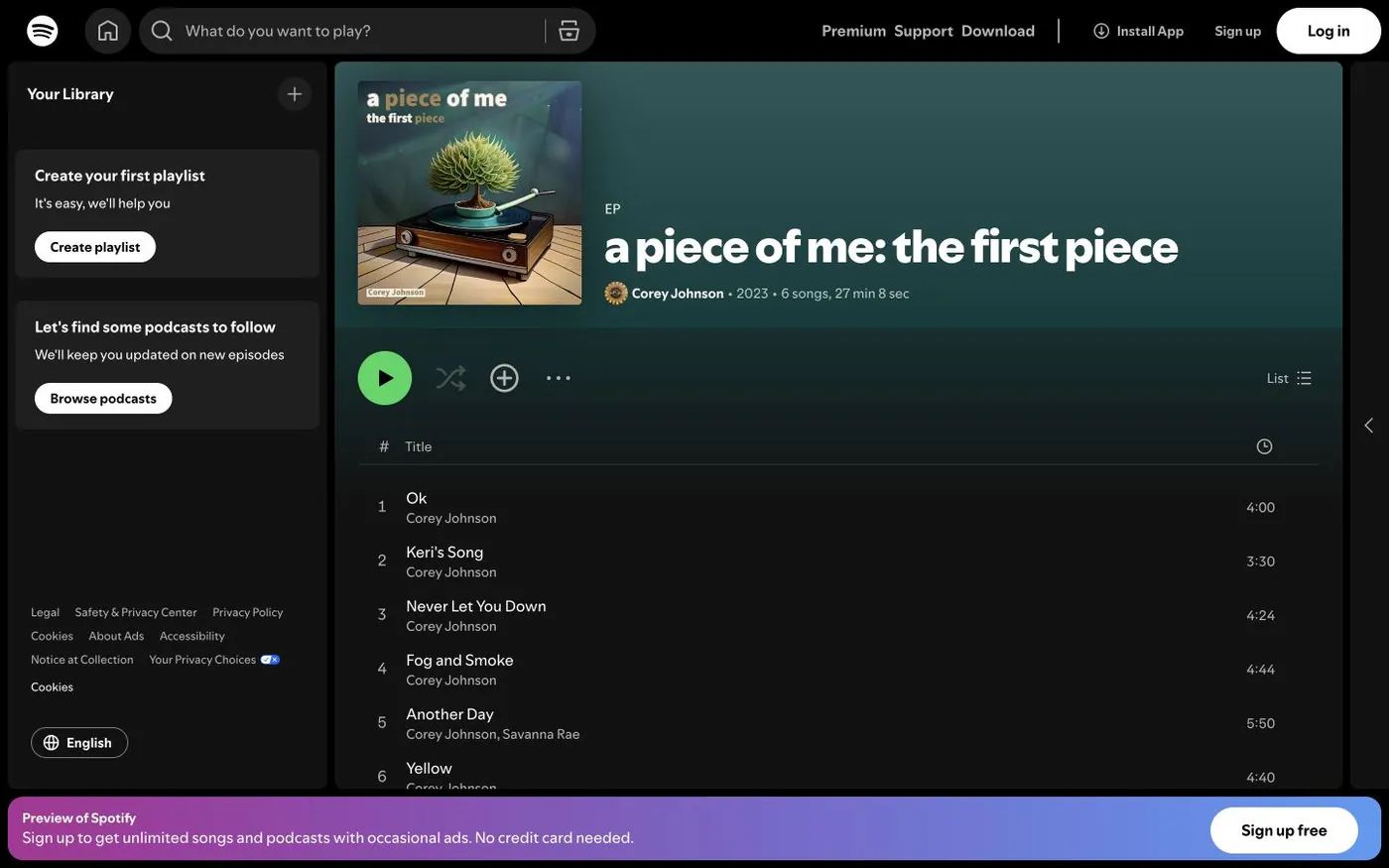Click Sign up in top bar

point(1238,31)
